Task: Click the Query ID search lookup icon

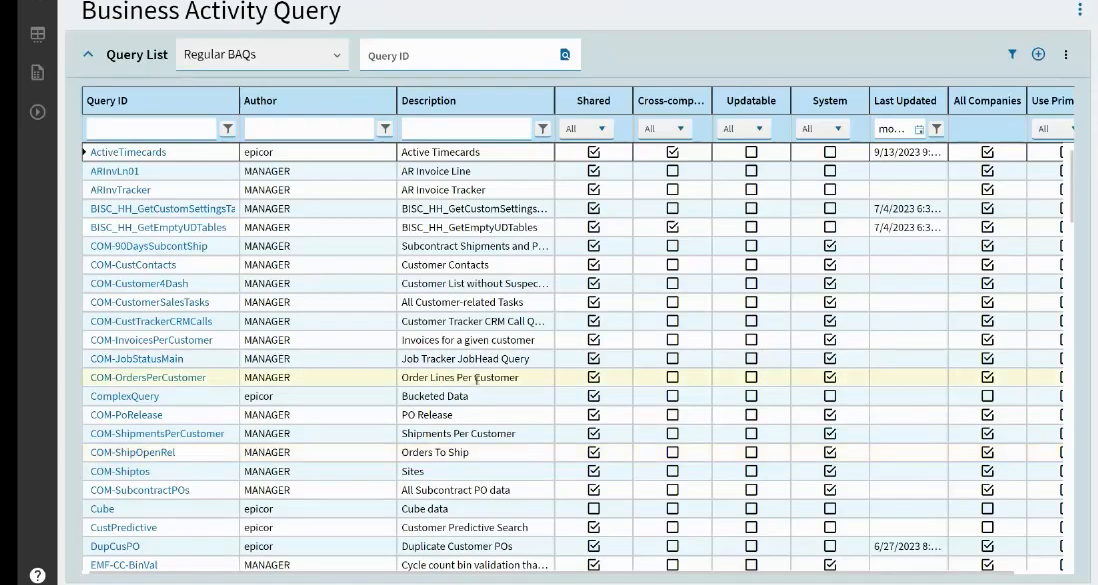Action: (x=565, y=55)
